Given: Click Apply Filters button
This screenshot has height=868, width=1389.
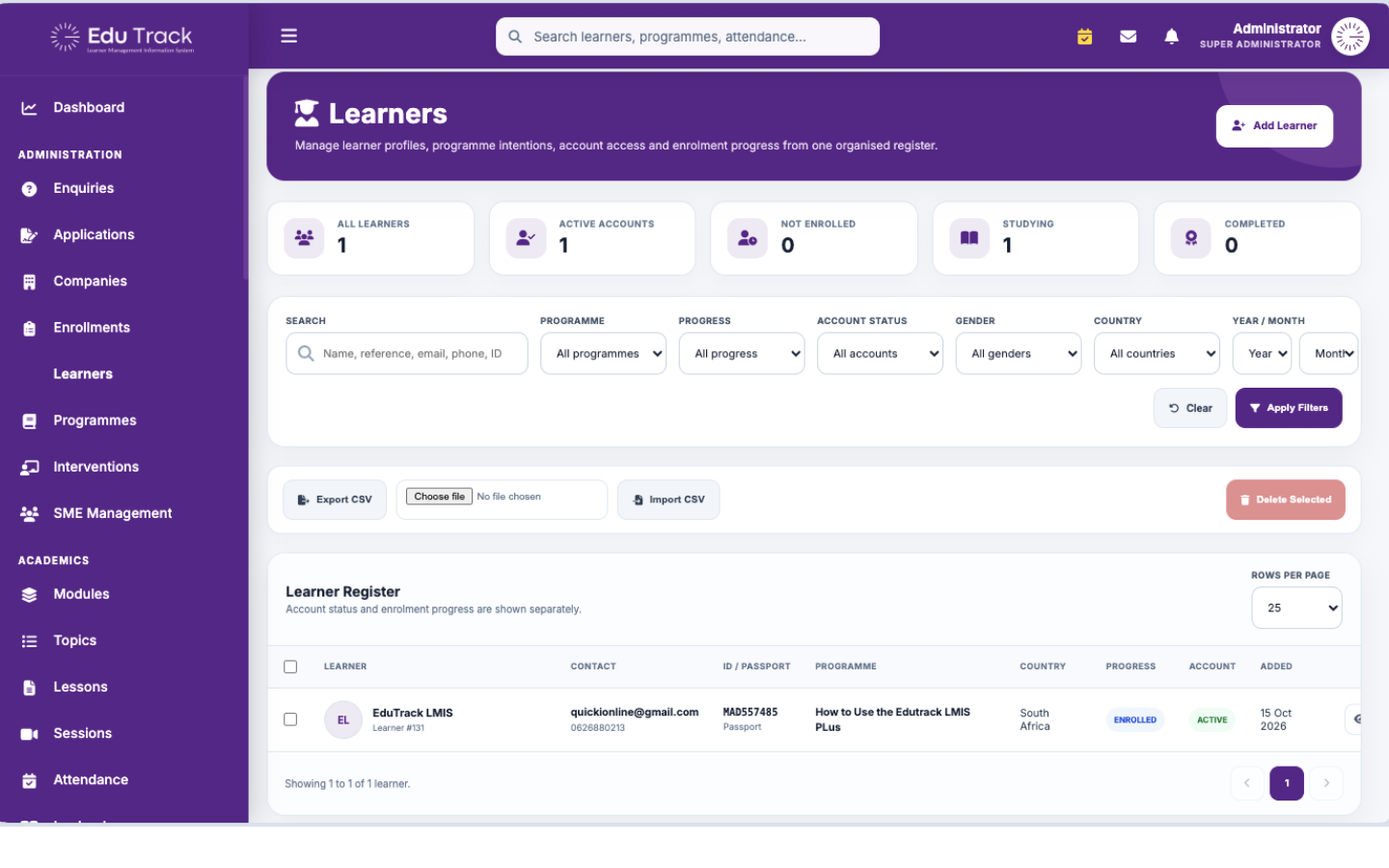Looking at the screenshot, I should (1289, 408).
